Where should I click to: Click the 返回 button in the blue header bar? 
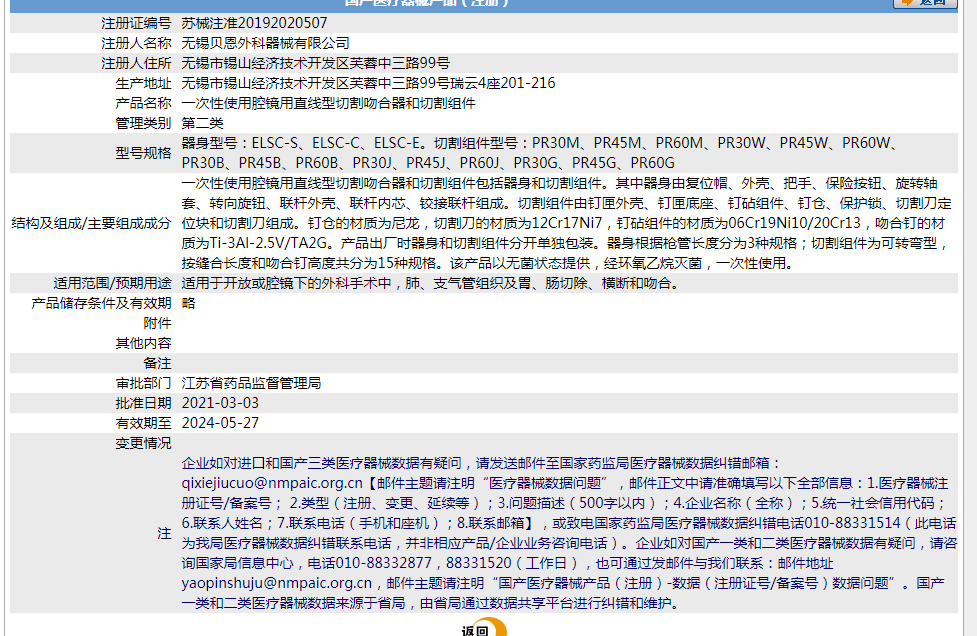pyautogui.click(x=925, y=3)
